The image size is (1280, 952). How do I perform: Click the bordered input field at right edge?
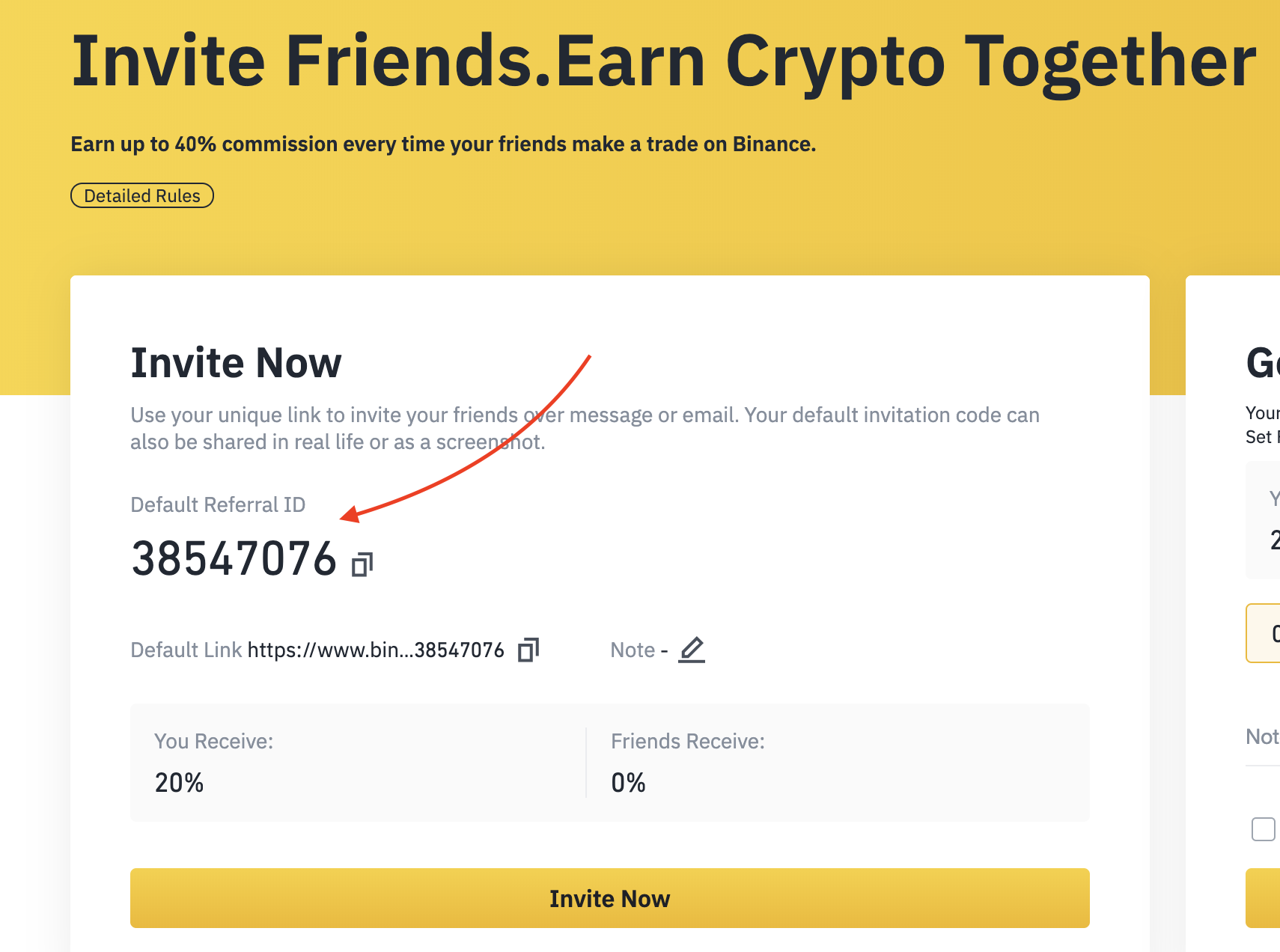pyautogui.click(x=1265, y=633)
